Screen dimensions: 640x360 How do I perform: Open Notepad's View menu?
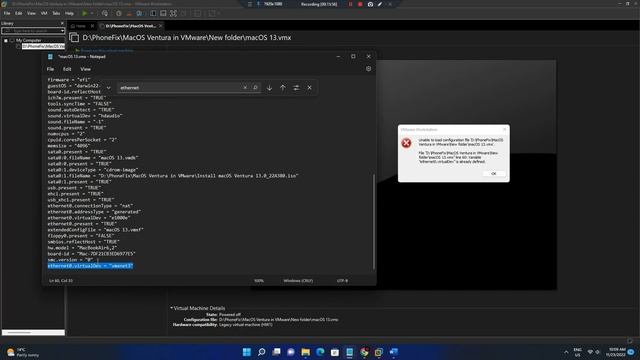click(85, 69)
